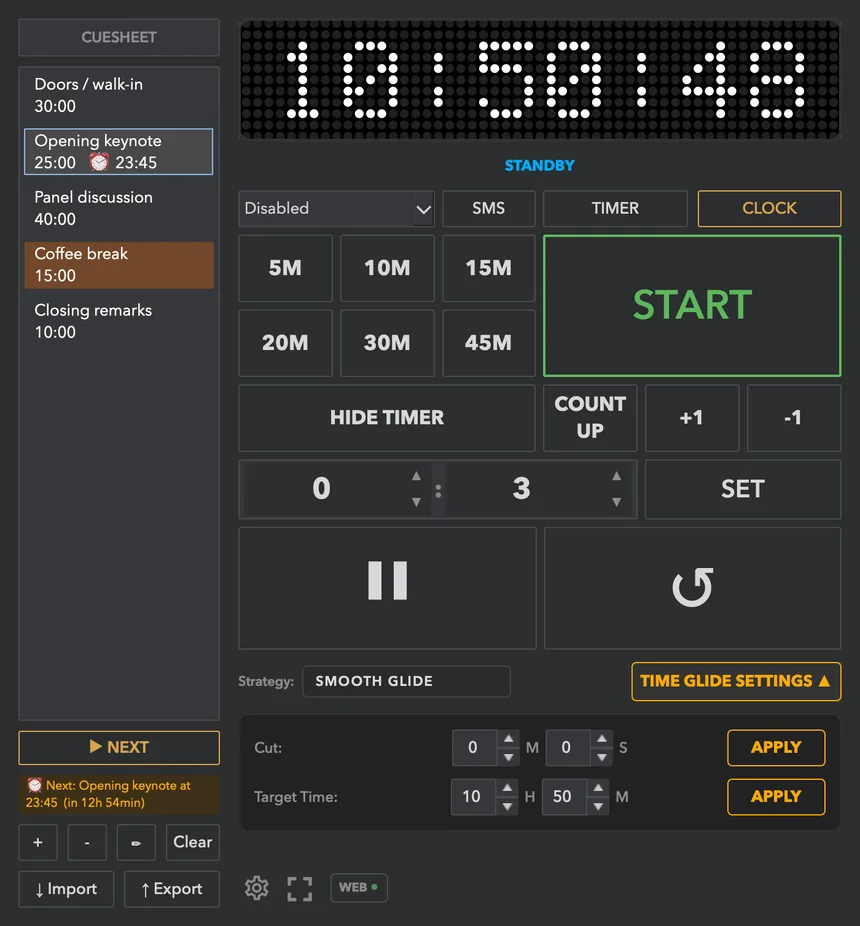The height and width of the screenshot is (926, 860).
Task: Click the dot-matrix clock display
Action: (540, 80)
